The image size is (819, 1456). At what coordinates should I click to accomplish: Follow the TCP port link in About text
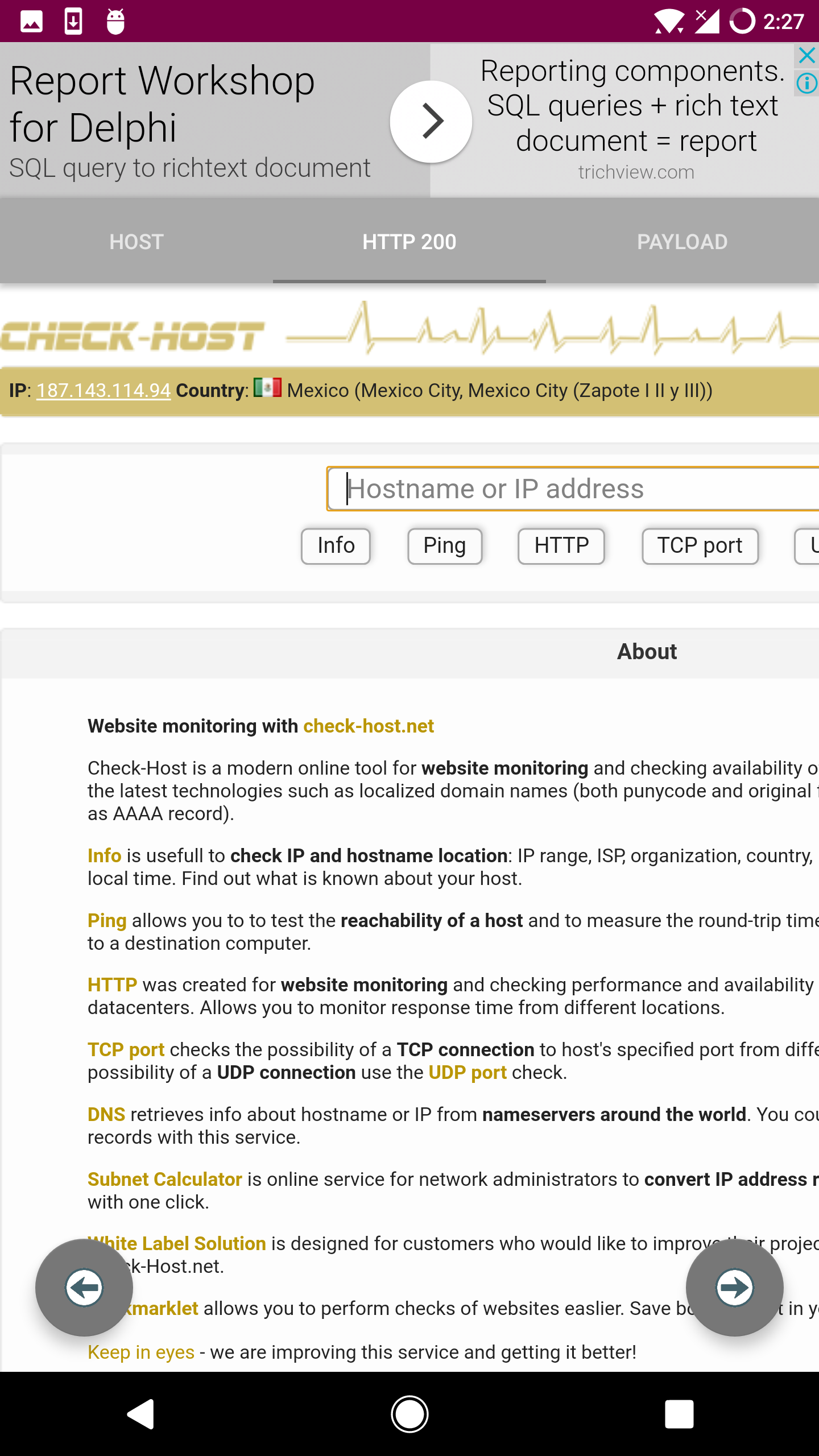tap(126, 1049)
